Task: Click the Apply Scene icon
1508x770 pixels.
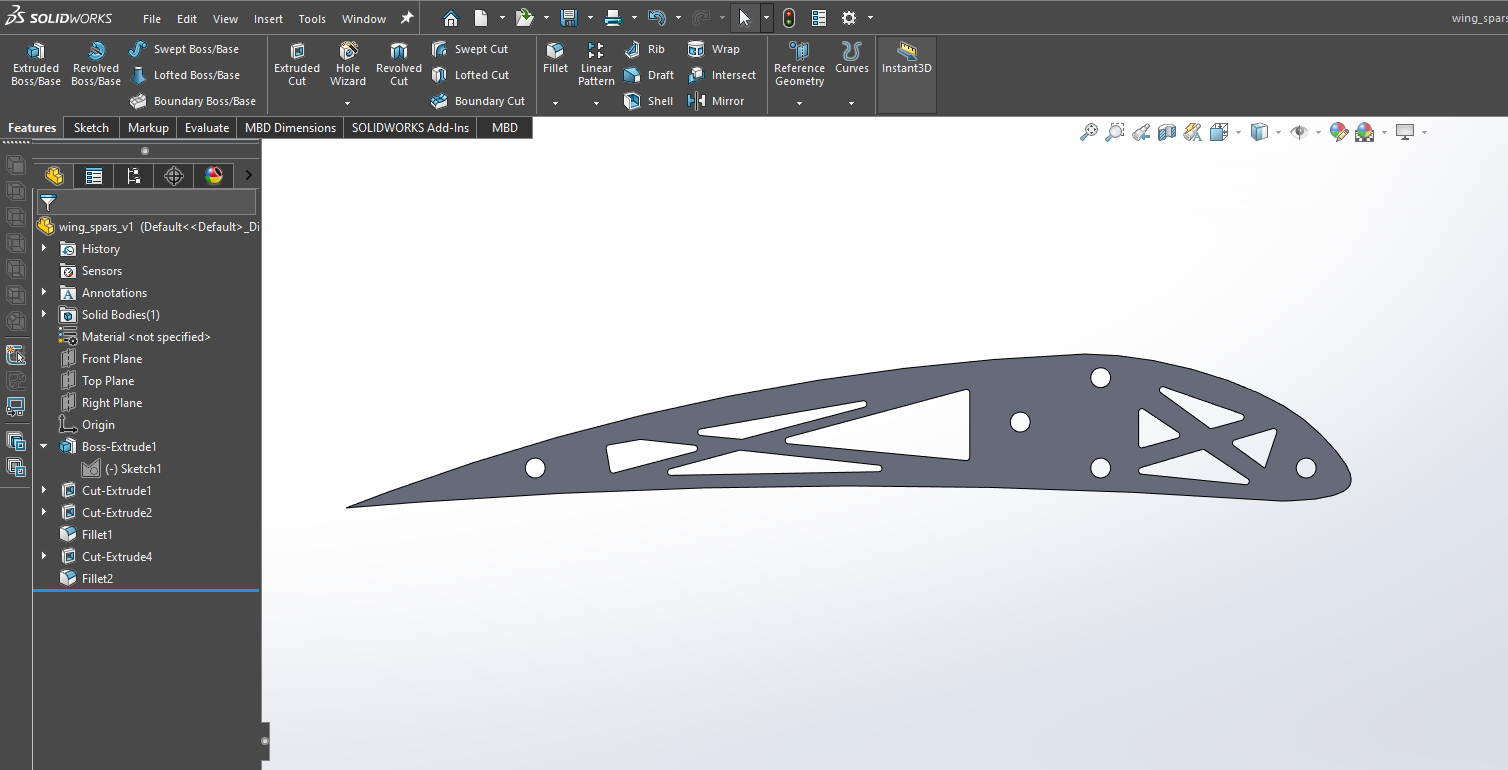Action: pos(1364,132)
